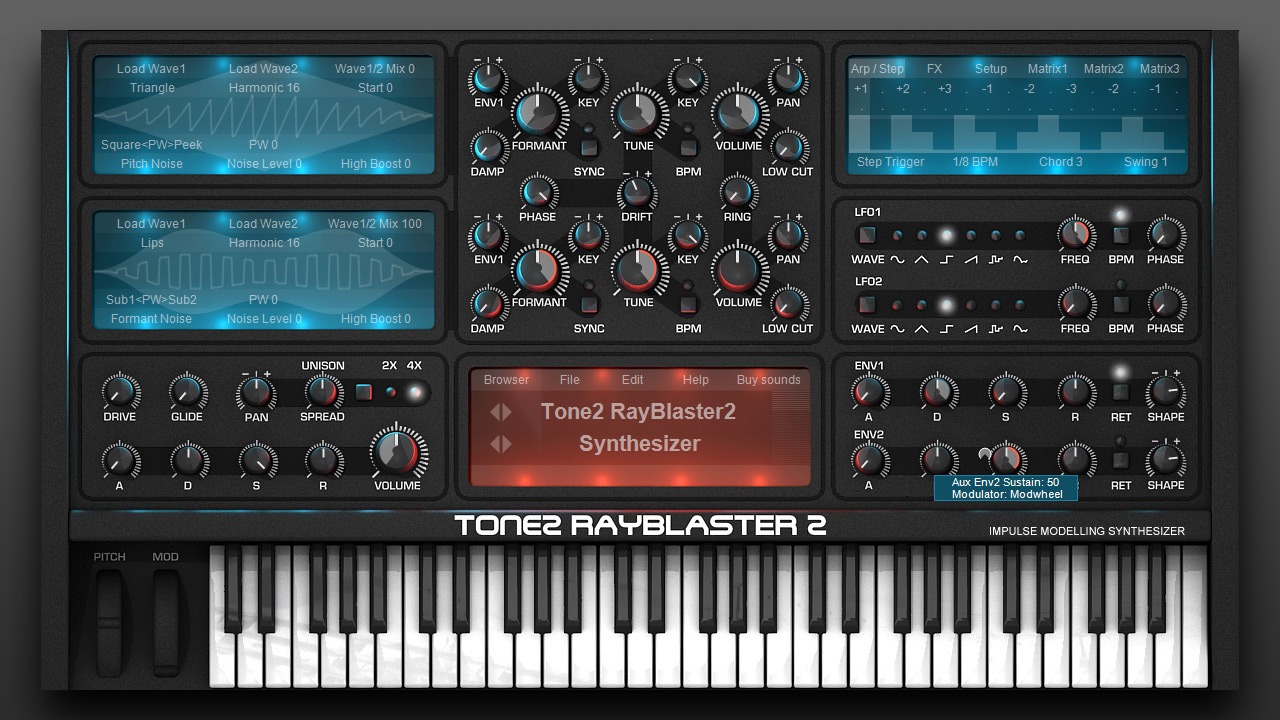The image size is (1280, 720).
Task: Open the 'Pitch Noise' selector
Action: pos(152,164)
